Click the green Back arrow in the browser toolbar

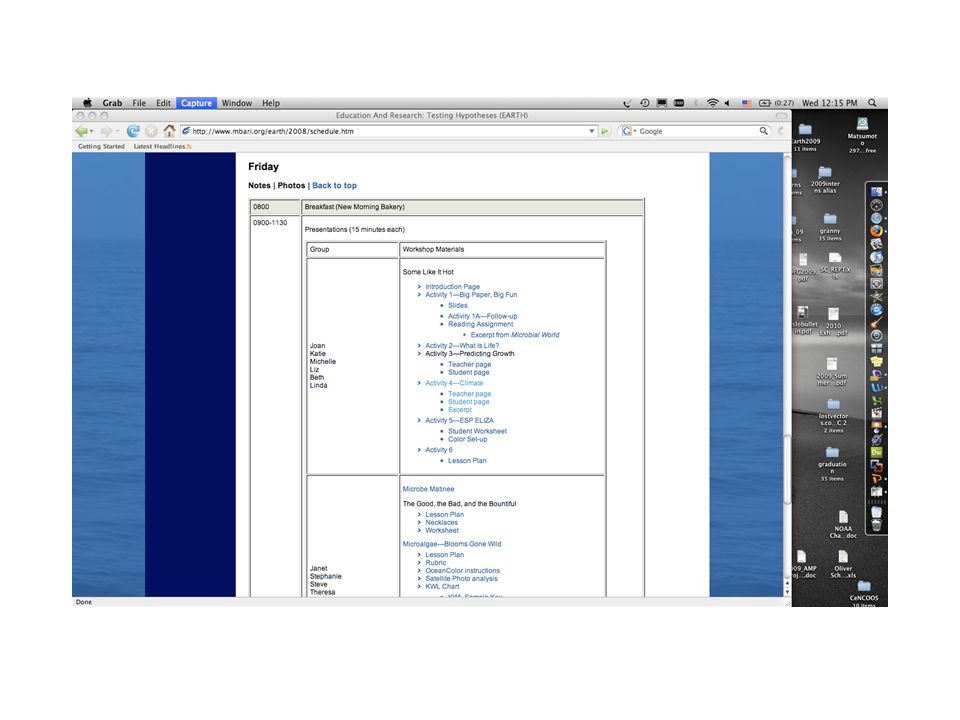81,131
